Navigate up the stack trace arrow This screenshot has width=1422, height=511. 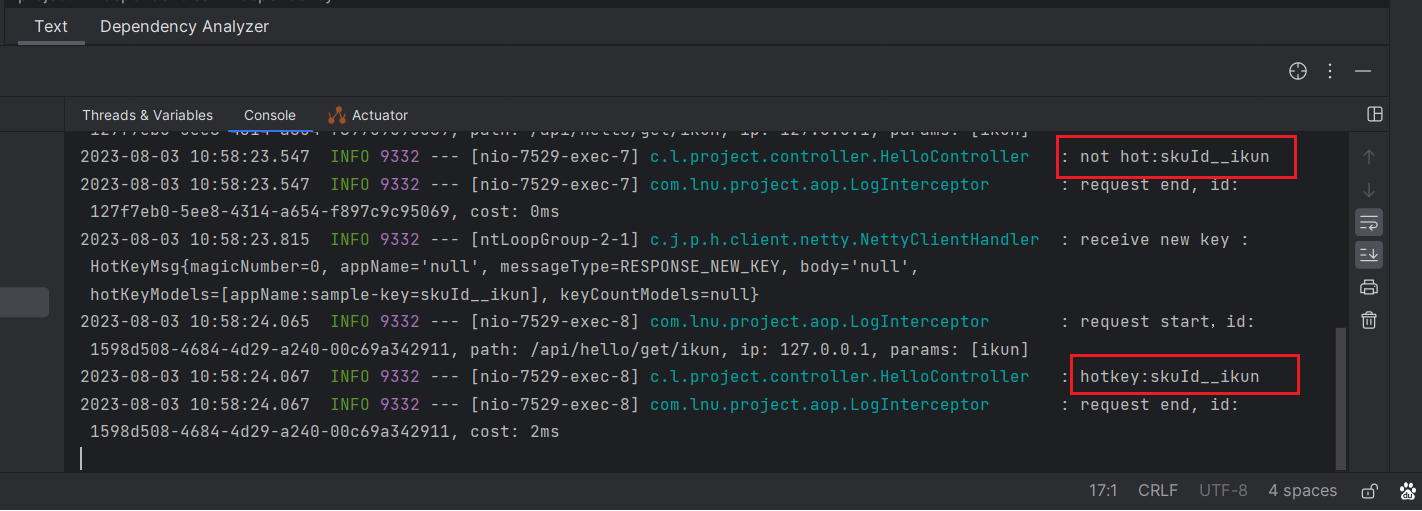(1369, 157)
